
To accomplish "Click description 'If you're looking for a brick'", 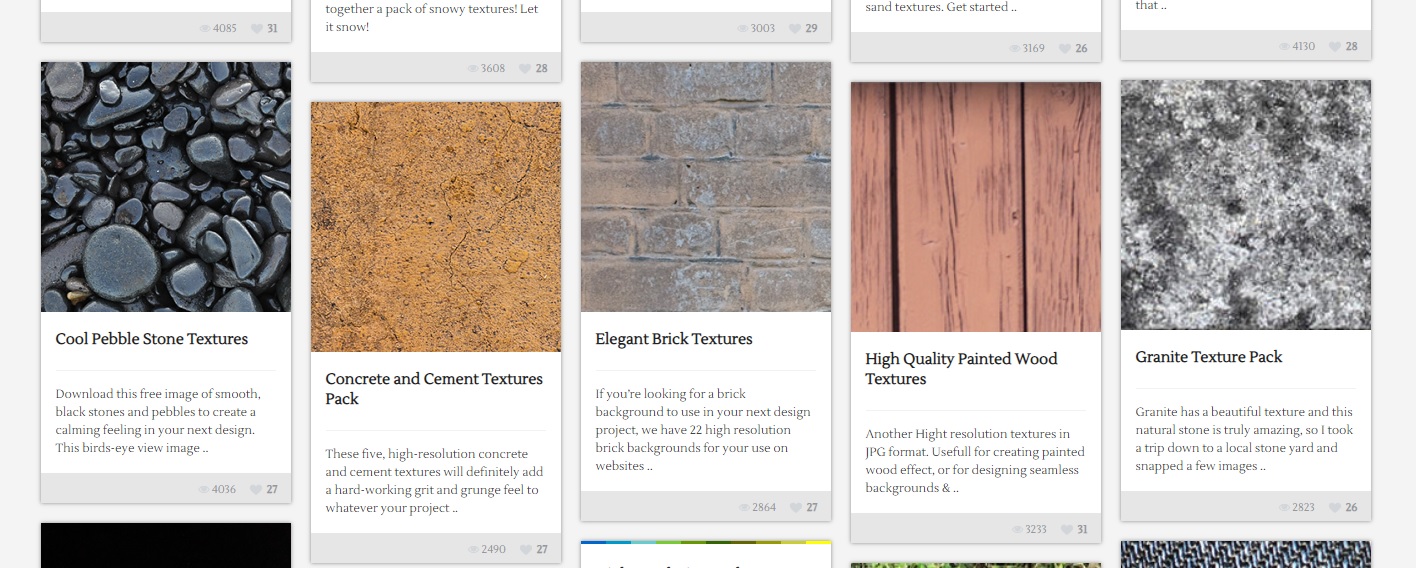I will [x=703, y=430].
